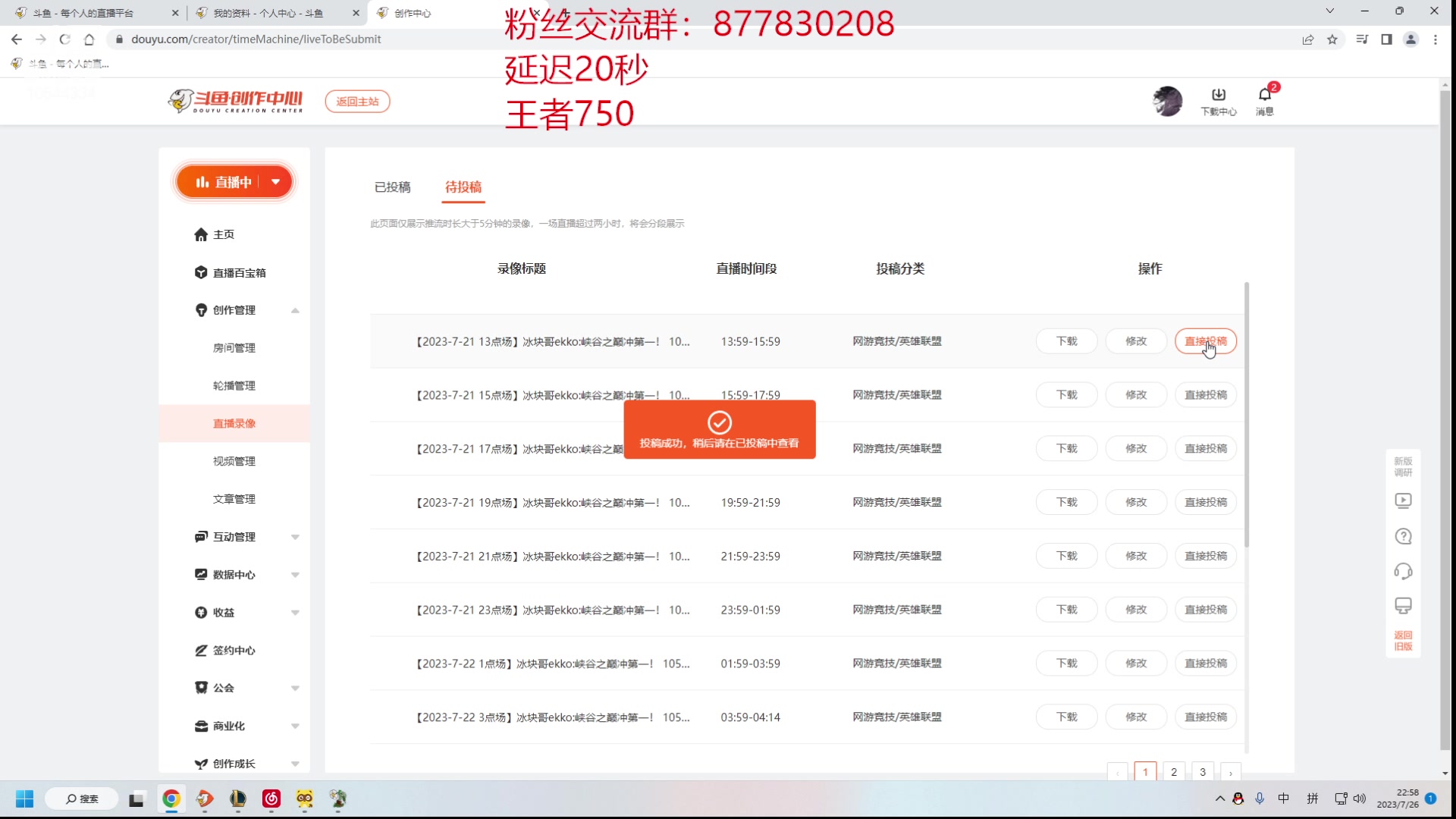Open the 新版调研 survey link
1456x819 pixels.
click(1403, 466)
